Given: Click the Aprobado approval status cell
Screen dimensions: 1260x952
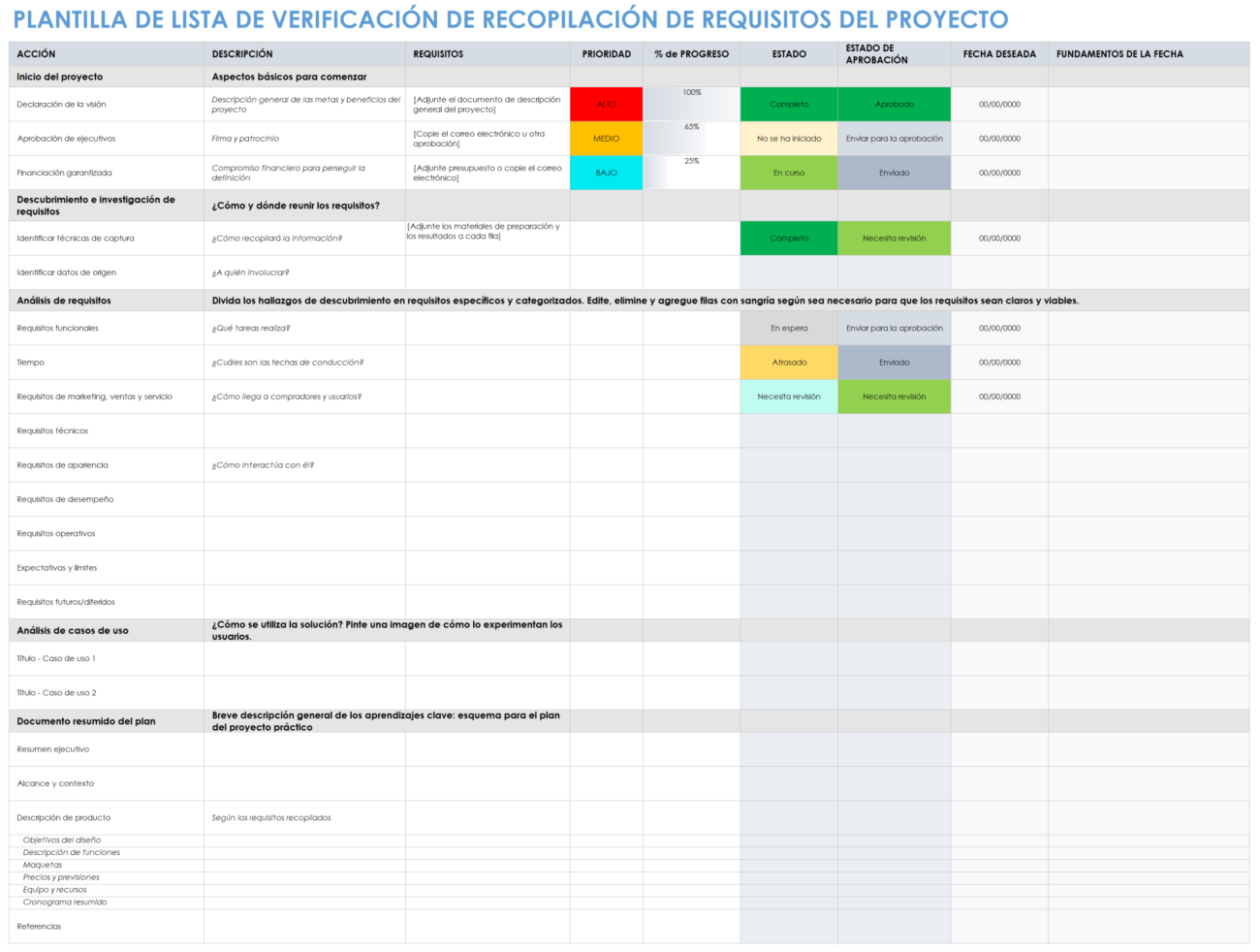Looking at the screenshot, I should pos(894,104).
